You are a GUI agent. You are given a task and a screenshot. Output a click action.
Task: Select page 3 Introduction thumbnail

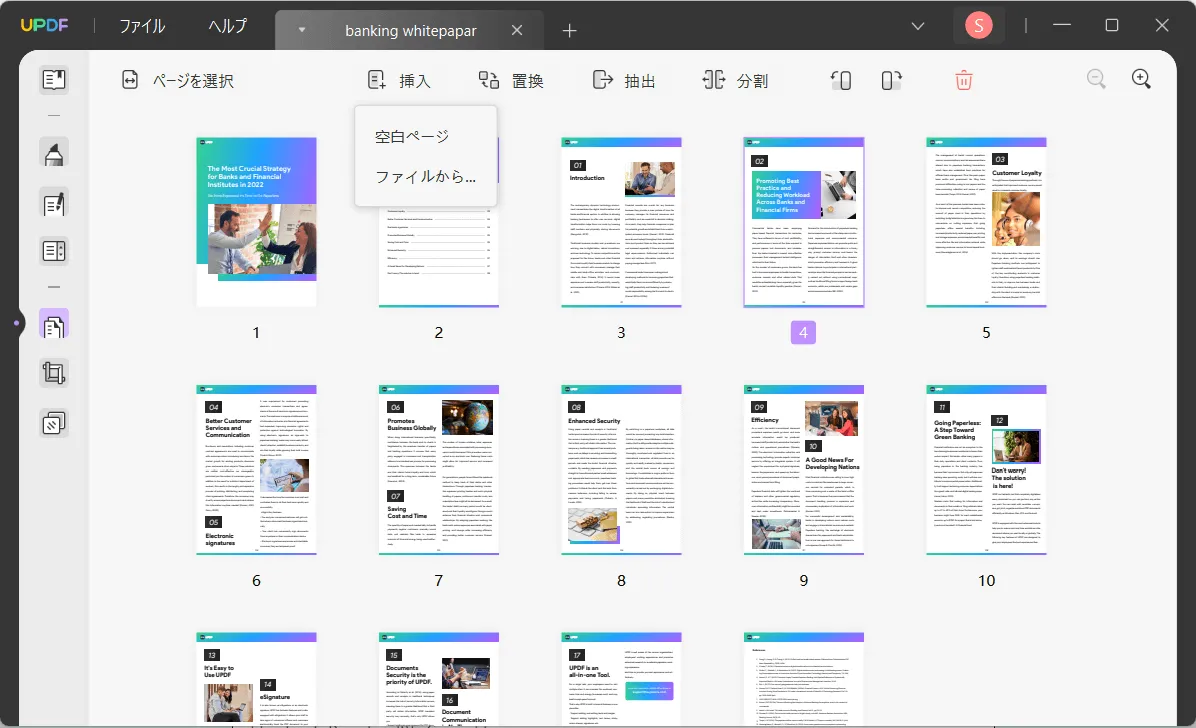[621, 222]
